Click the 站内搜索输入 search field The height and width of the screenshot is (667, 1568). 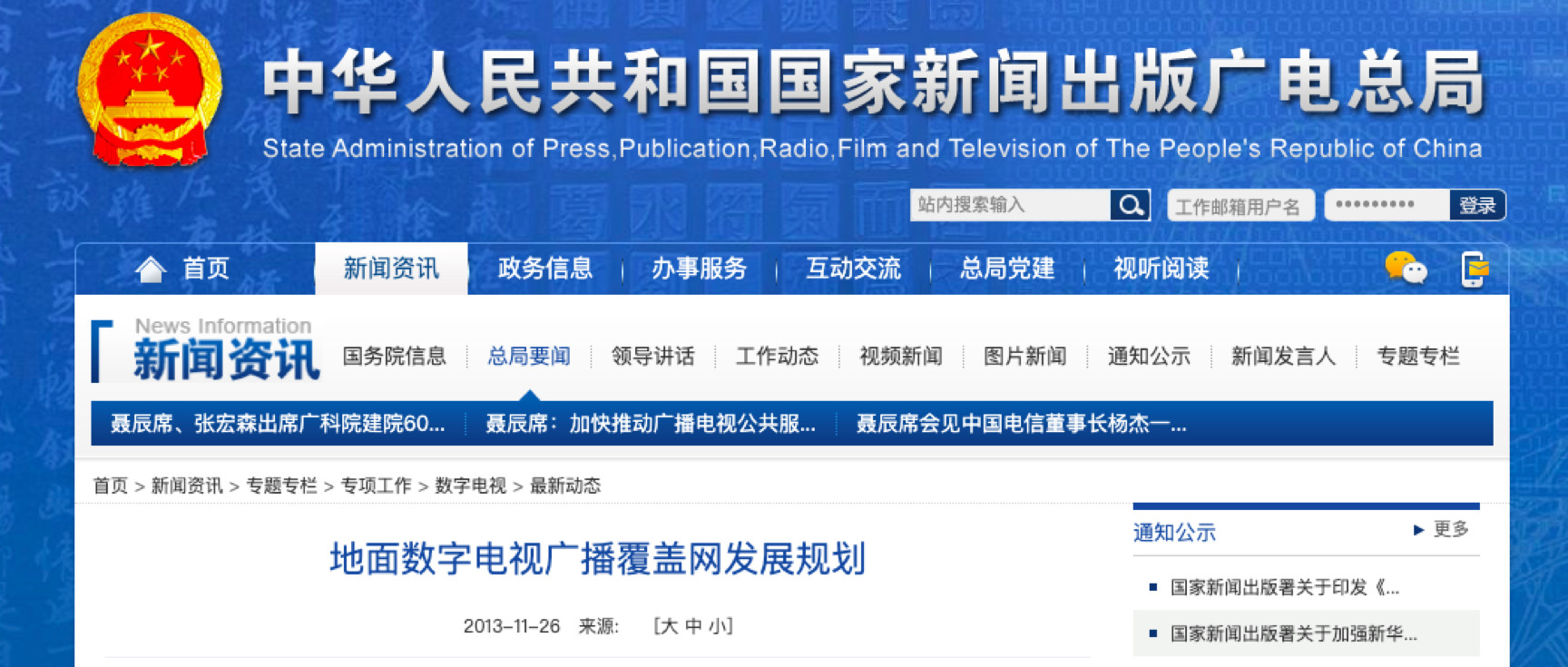(1009, 205)
